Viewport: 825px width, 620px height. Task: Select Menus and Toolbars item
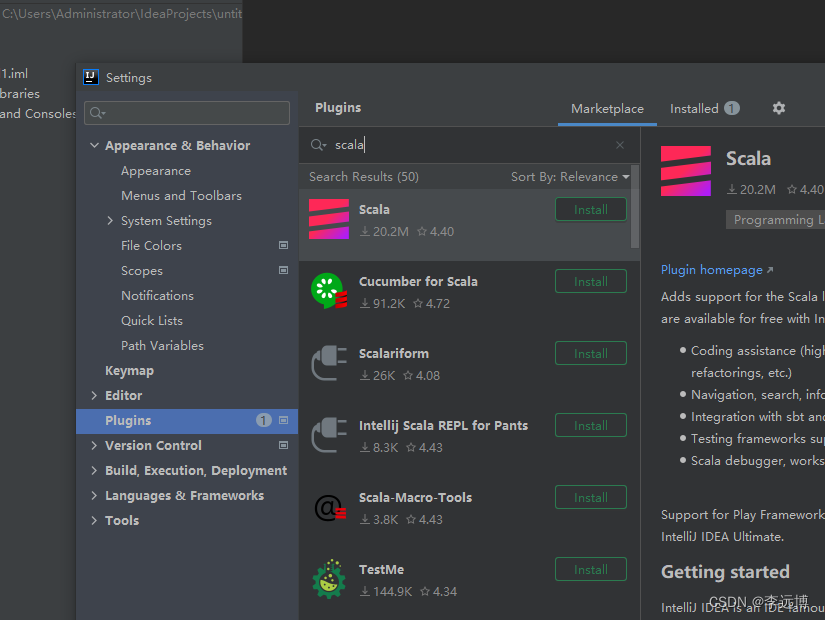coord(182,195)
